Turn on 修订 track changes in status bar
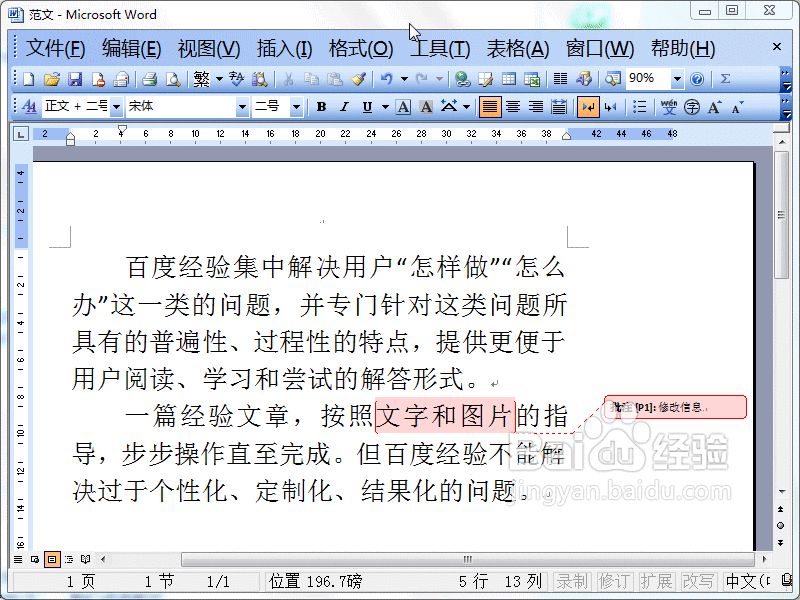The height and width of the screenshot is (600, 800). (611, 585)
